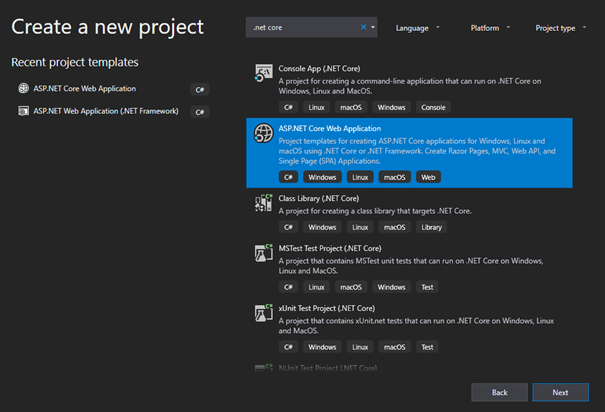Click the Class Library description text
This screenshot has width=605, height=412.
coord(375,211)
